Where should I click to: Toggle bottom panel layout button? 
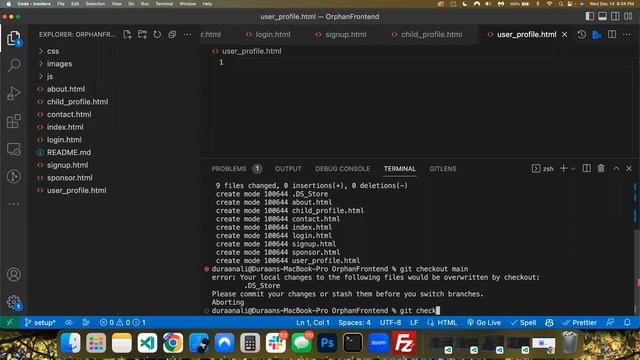[x=602, y=16]
